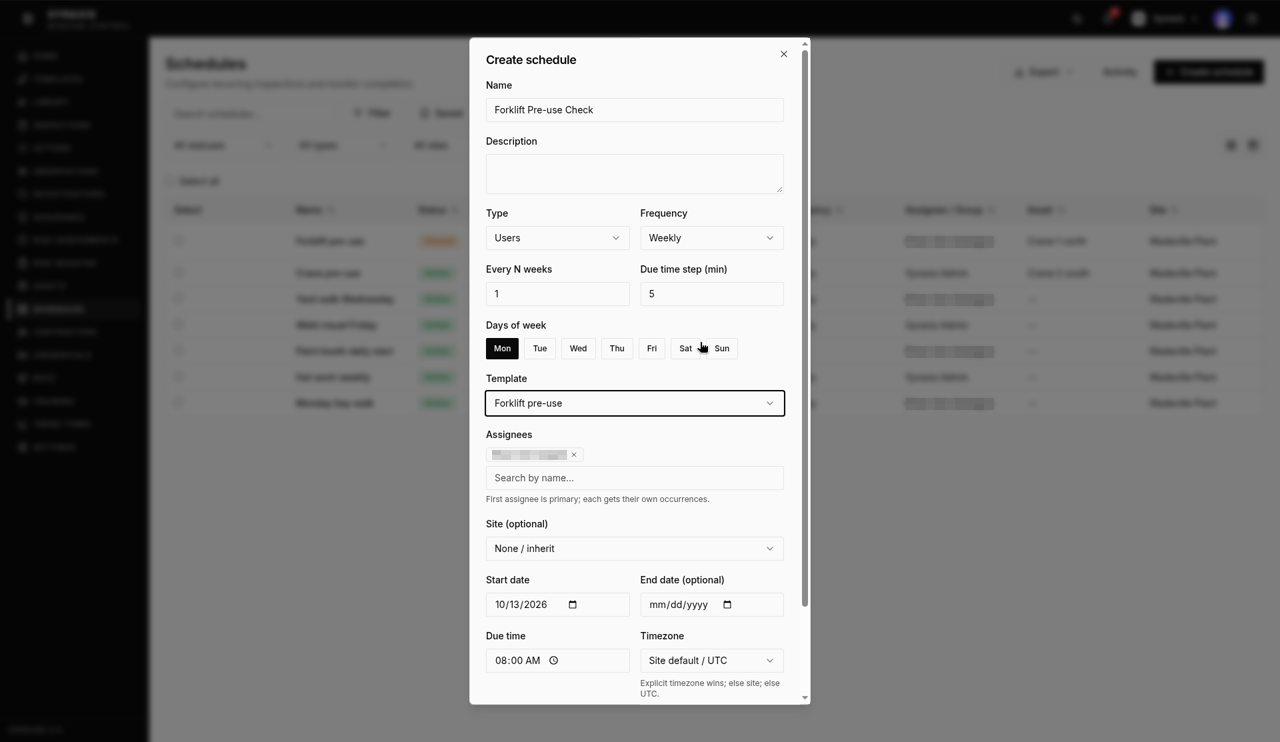Toggle Tue in Days of week
The height and width of the screenshot is (742, 1280).
pos(540,349)
